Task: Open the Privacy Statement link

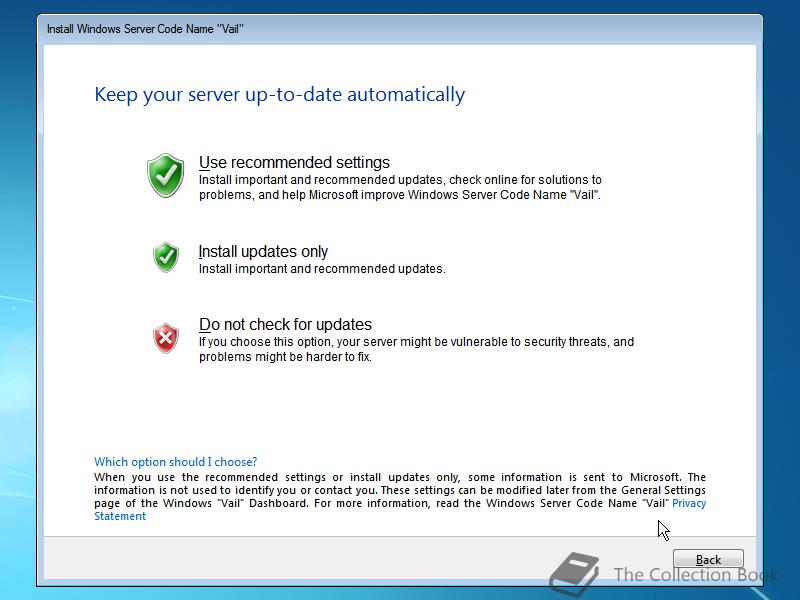Action: point(689,503)
